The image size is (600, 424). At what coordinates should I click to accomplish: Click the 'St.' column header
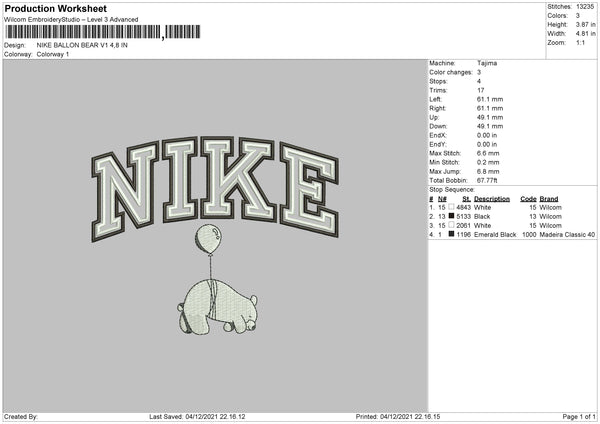466,199
